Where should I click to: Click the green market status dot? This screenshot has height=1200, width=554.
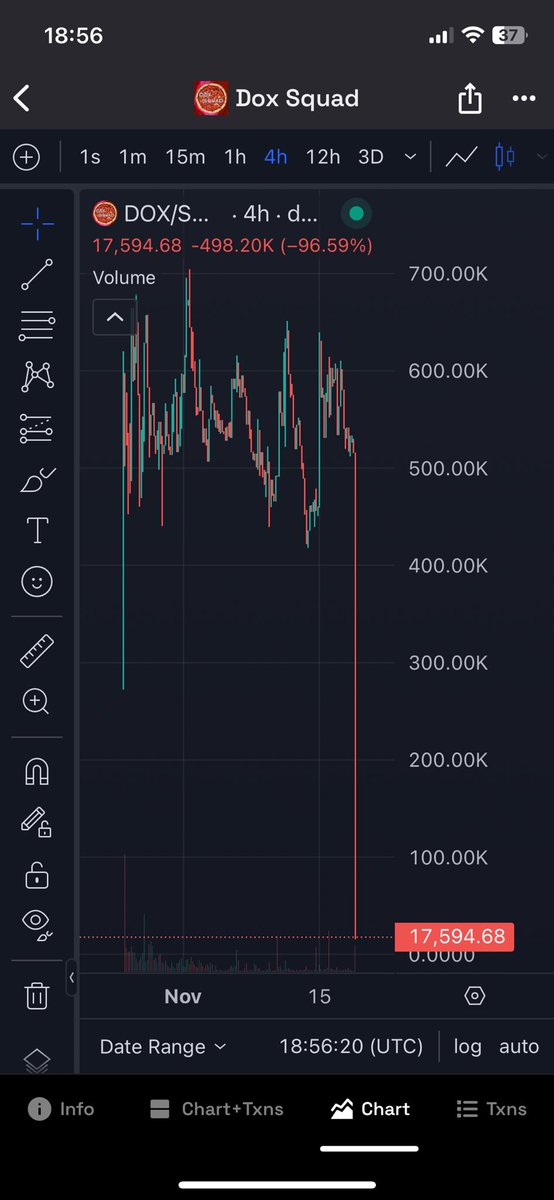click(x=356, y=213)
